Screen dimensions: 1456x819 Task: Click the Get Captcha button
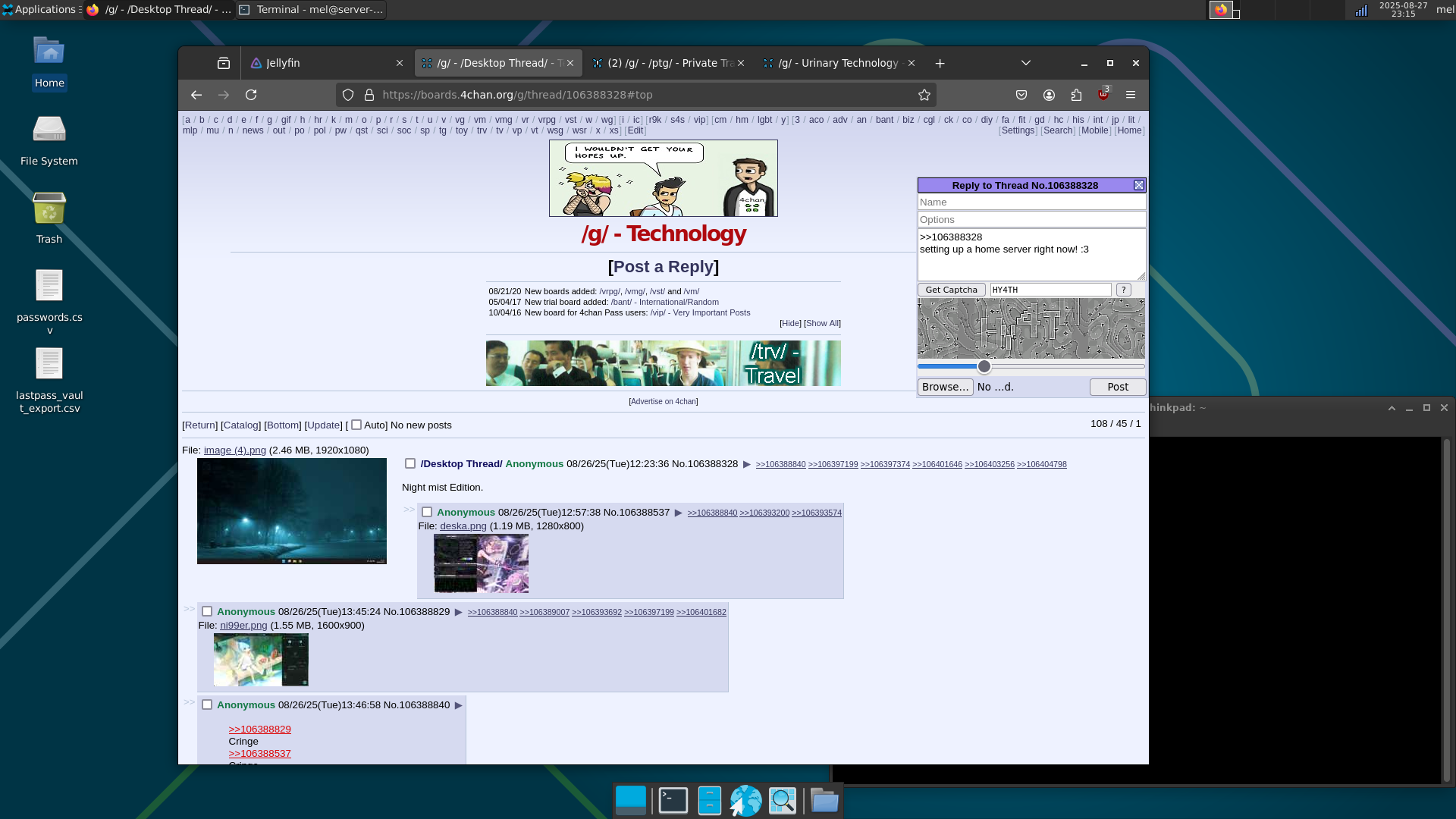(x=951, y=290)
